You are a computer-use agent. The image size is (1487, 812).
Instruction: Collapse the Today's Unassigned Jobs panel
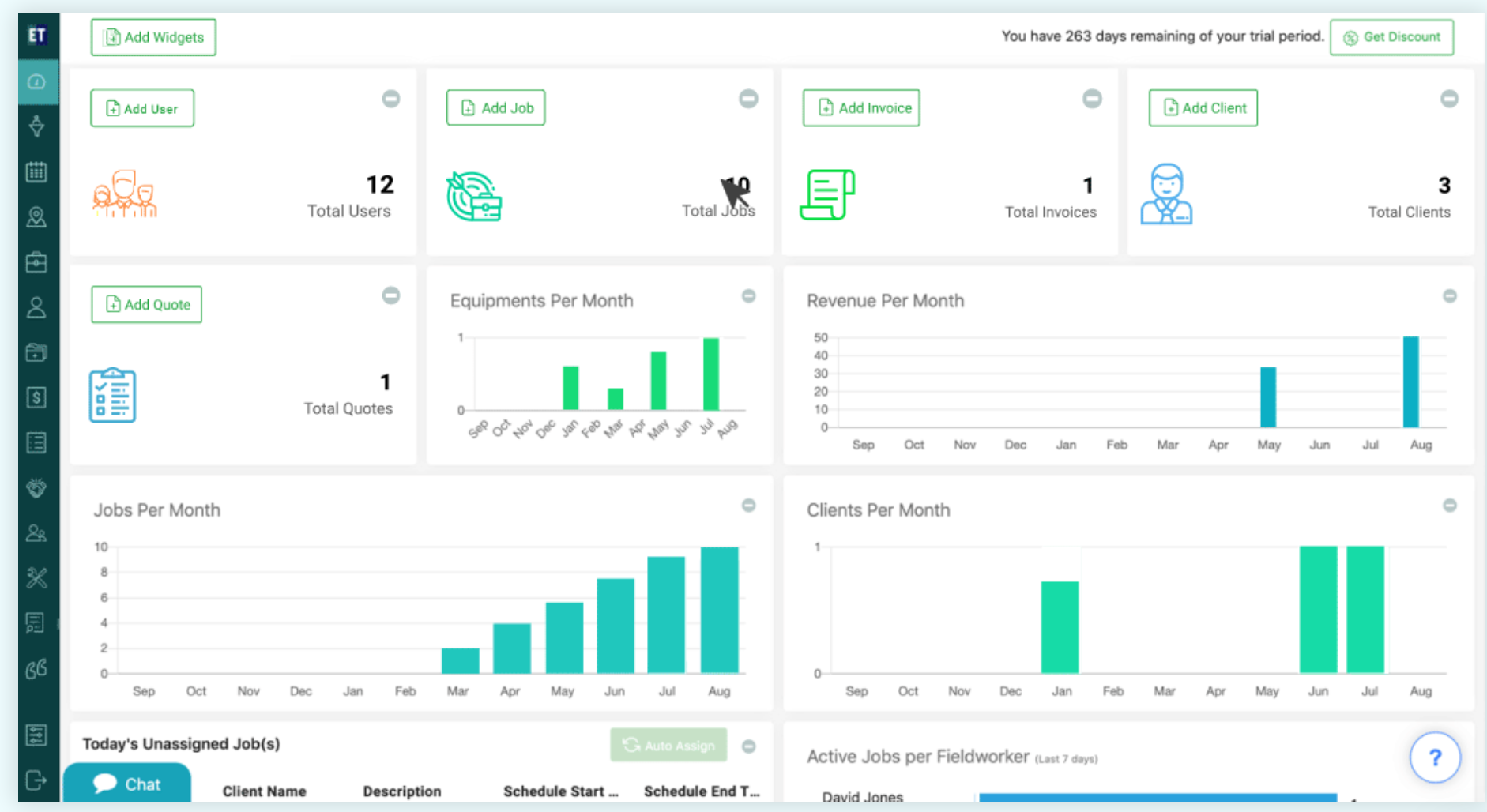pos(748,745)
